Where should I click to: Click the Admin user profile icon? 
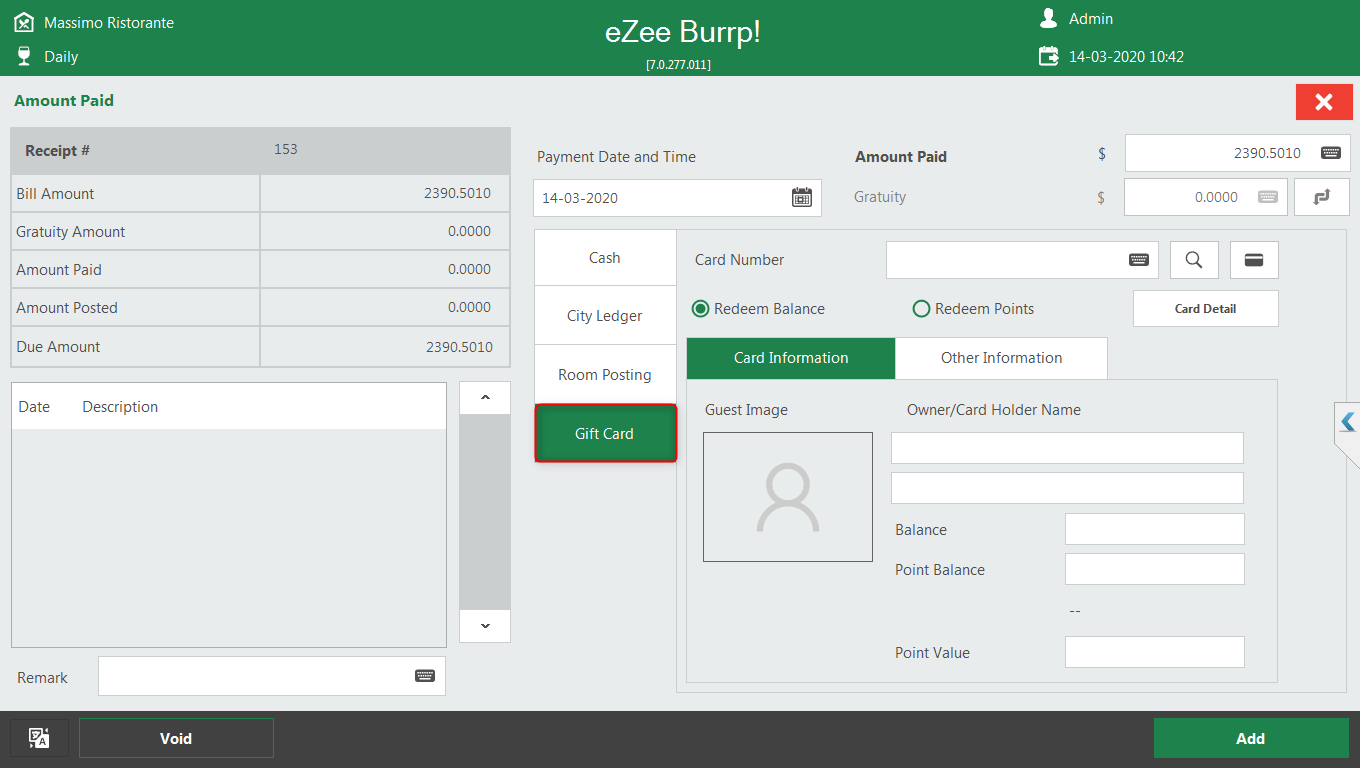(x=1048, y=18)
